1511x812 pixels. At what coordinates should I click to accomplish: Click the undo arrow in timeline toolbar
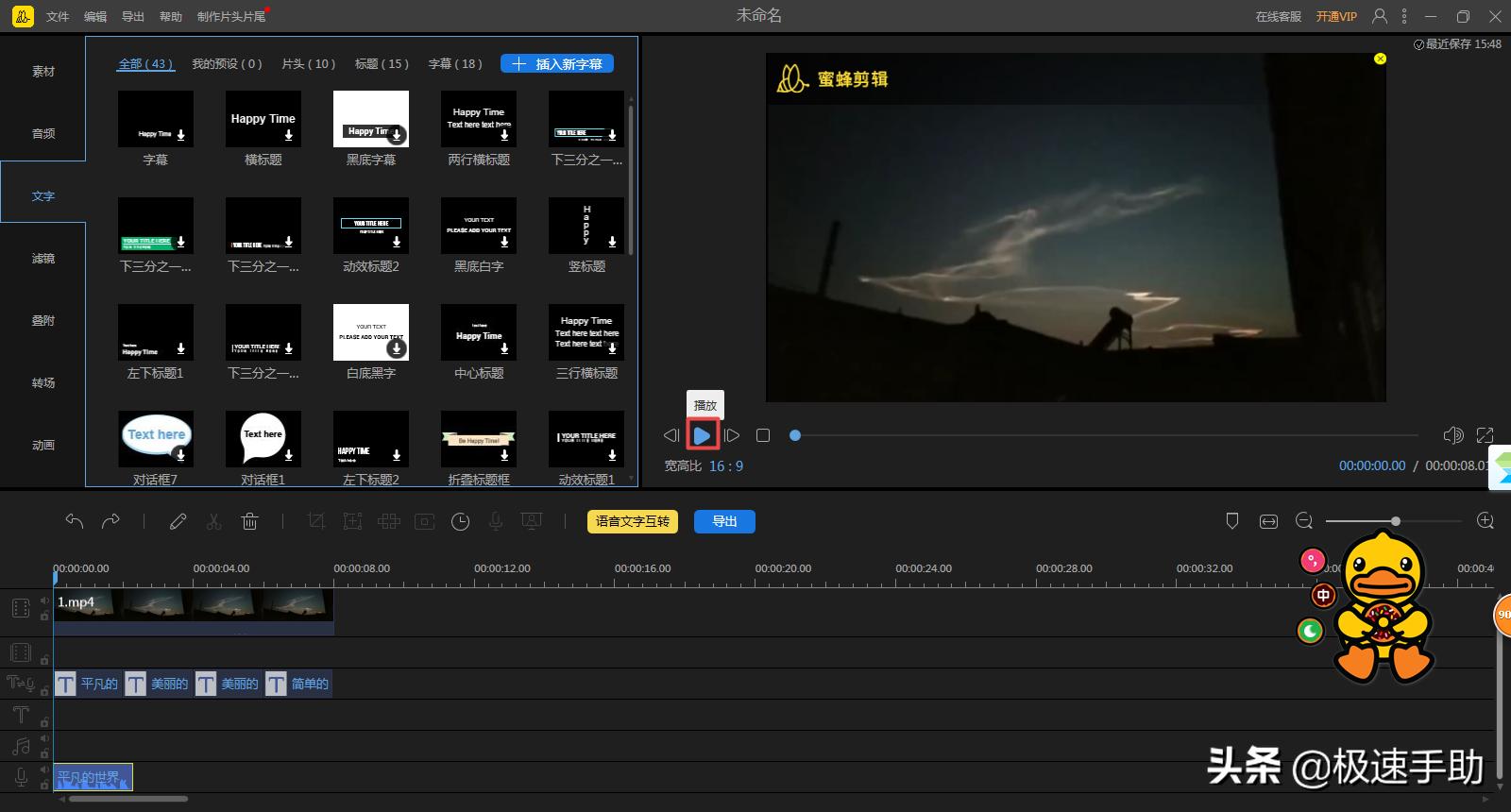75,521
